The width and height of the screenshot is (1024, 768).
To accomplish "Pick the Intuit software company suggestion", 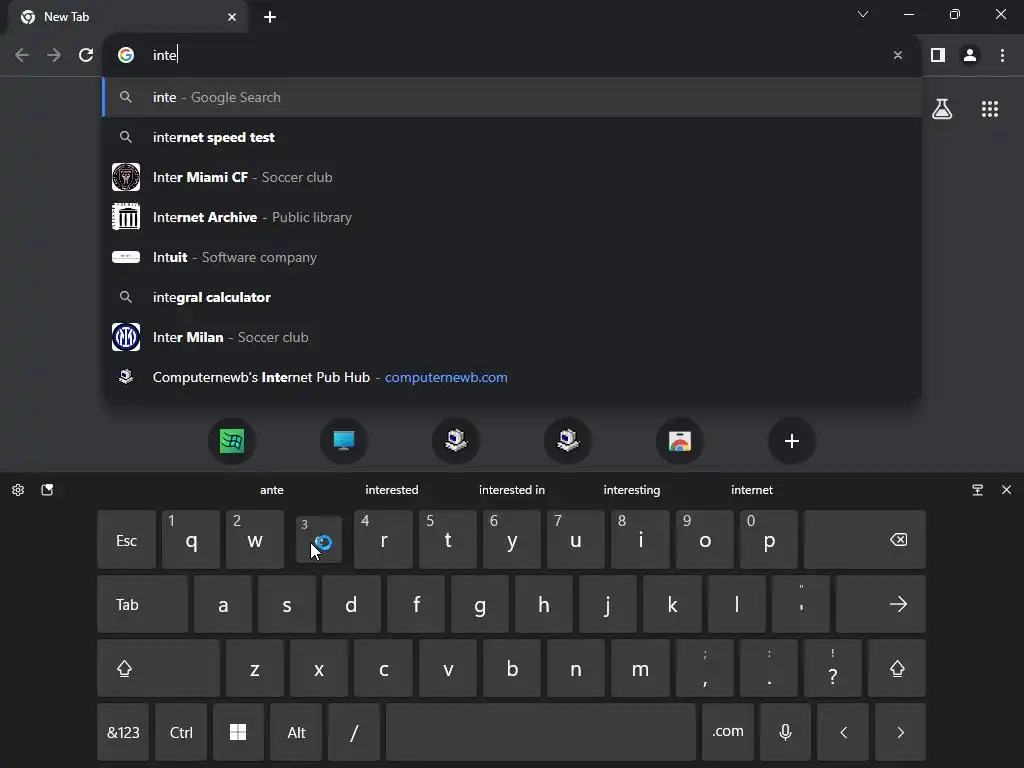I will click(x=512, y=257).
